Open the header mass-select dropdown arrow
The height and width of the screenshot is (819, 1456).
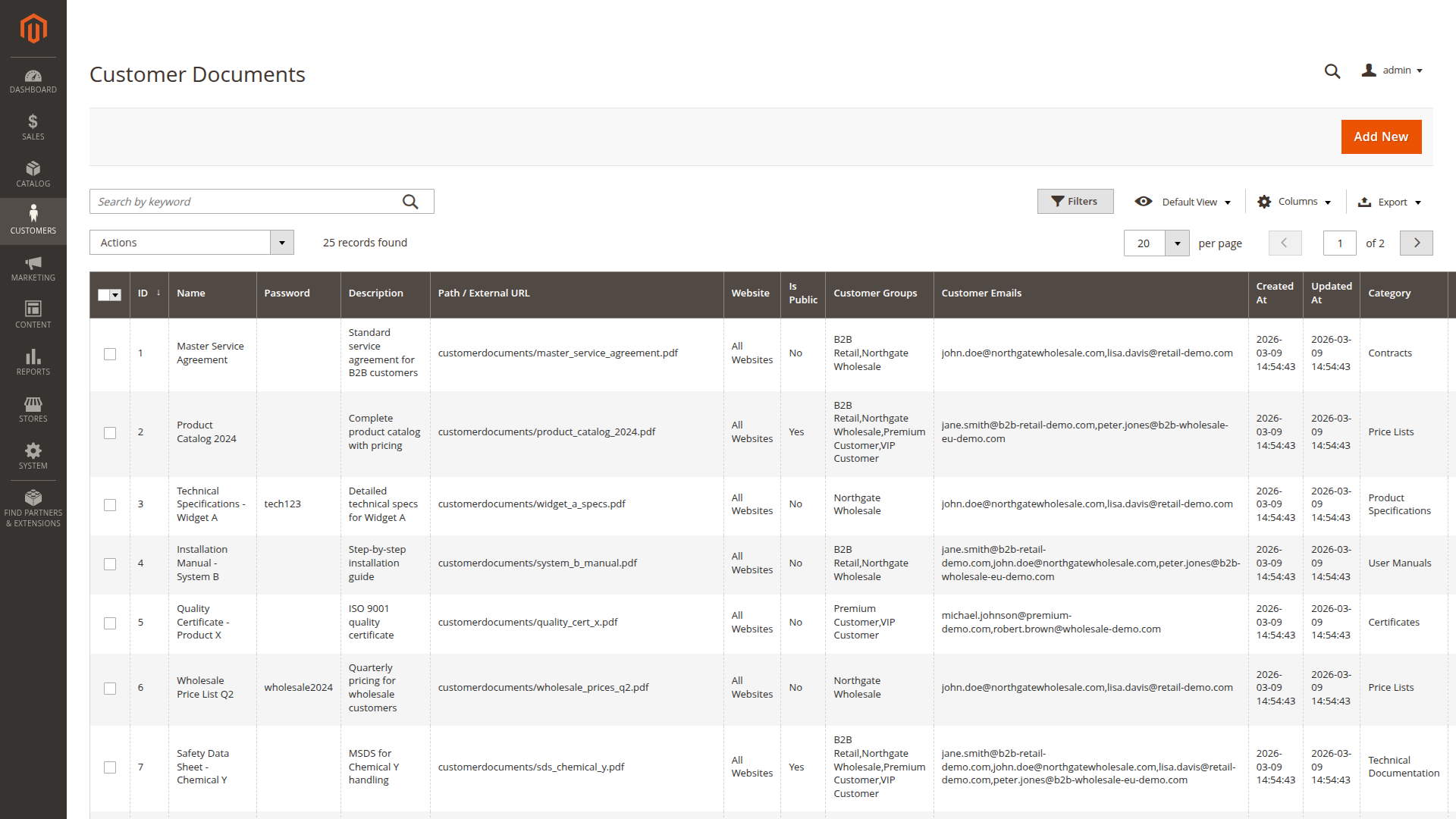(115, 295)
